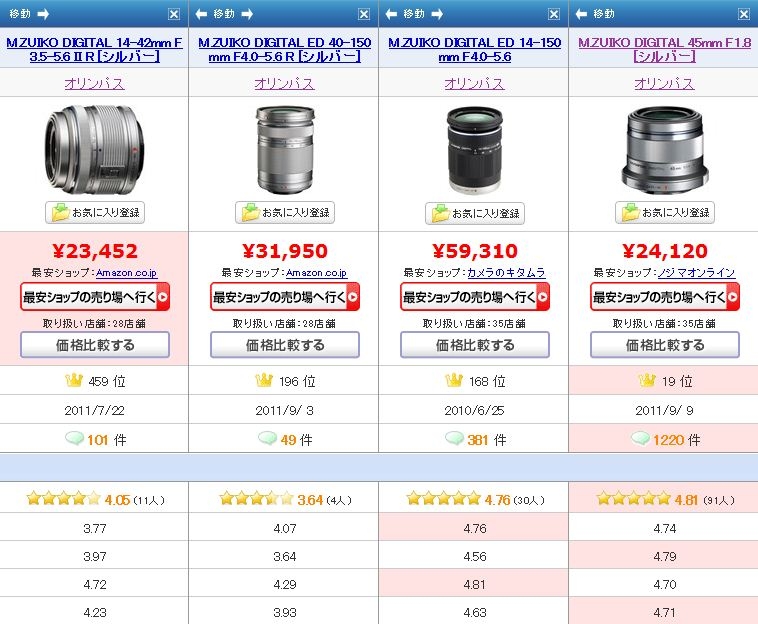Go to cheapest shop for ¥59,310 lens
Viewport: 758px width, 624px height.
point(475,297)
